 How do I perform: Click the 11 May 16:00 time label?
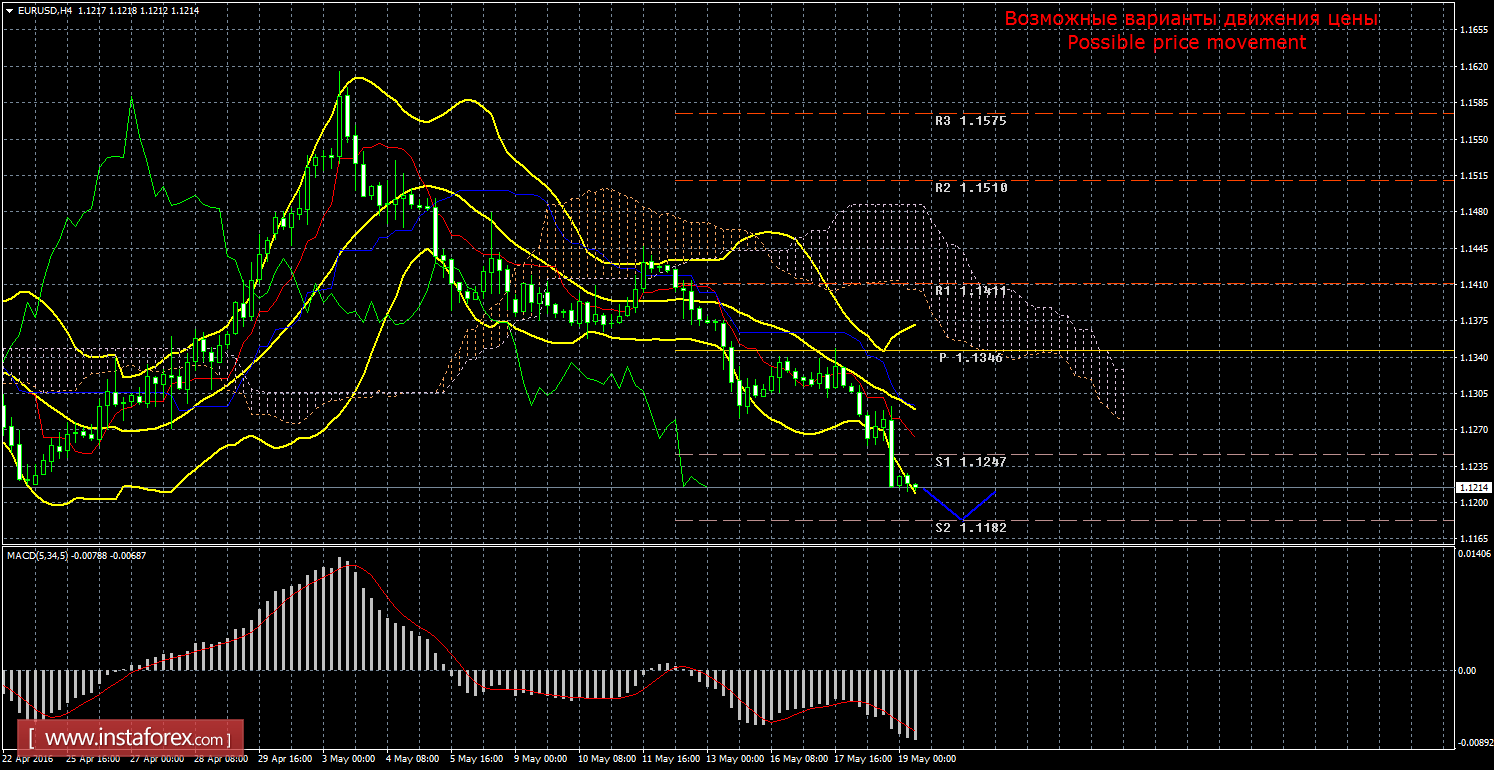pyautogui.click(x=671, y=759)
